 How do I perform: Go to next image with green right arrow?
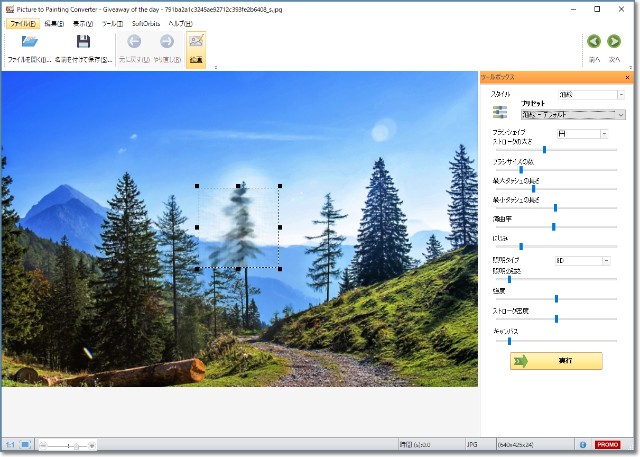tap(617, 43)
